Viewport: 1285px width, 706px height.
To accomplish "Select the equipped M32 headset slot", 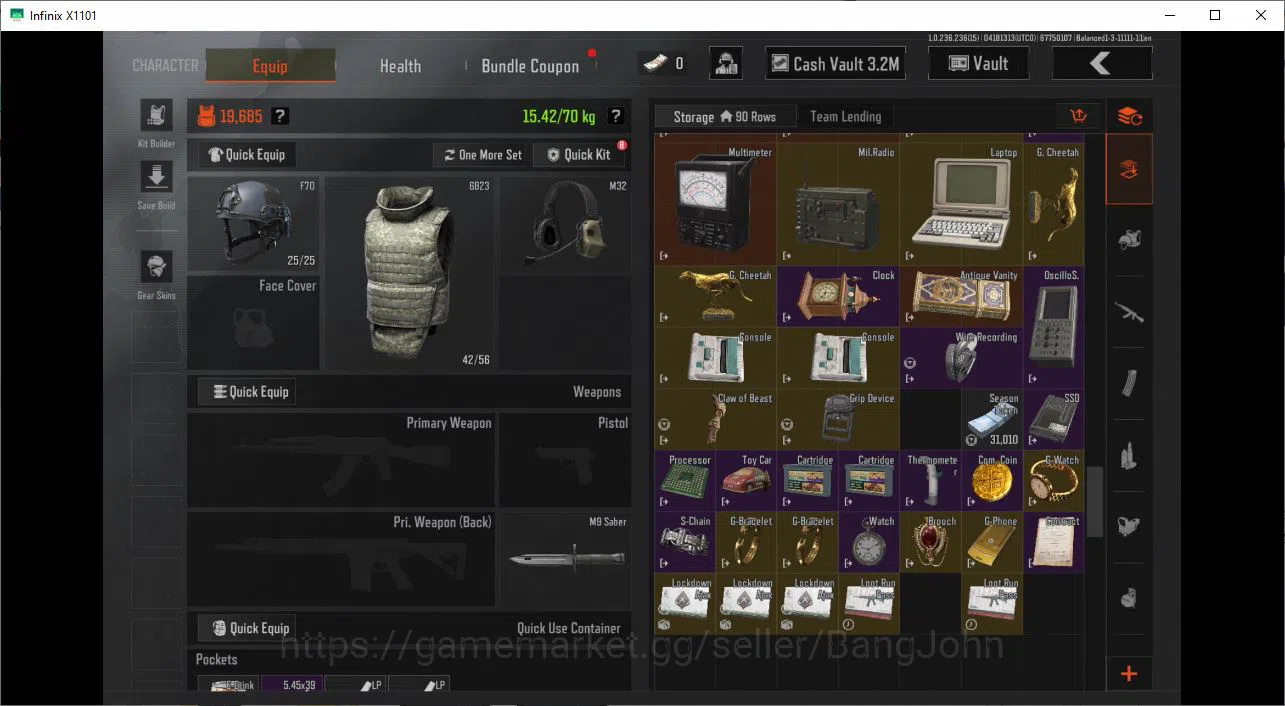I will coord(566,224).
